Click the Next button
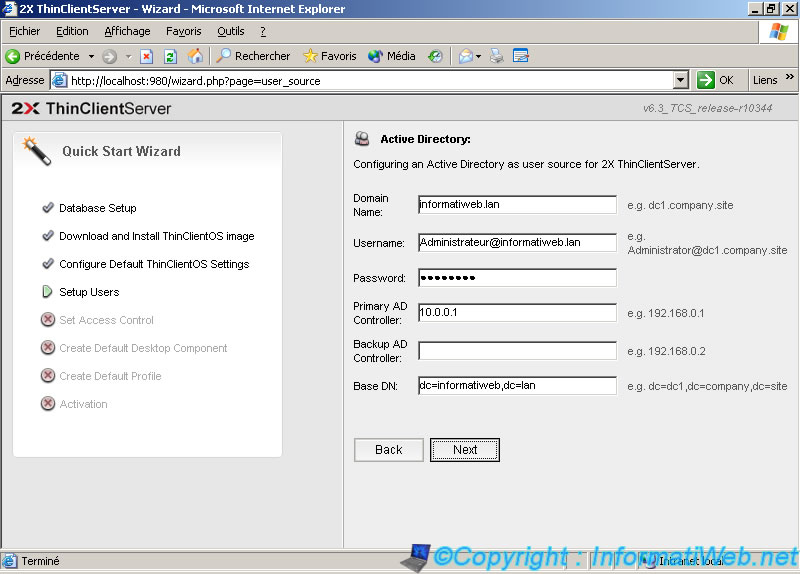The image size is (800, 574). tap(465, 450)
